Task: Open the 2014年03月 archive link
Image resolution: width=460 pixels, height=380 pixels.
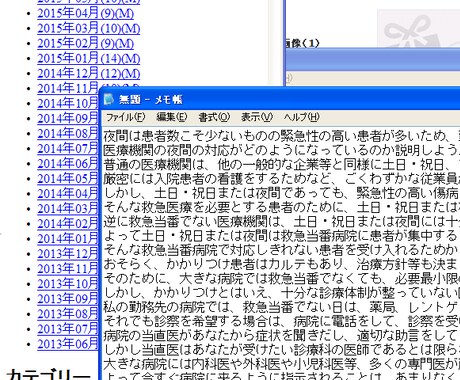Action: coord(68,209)
